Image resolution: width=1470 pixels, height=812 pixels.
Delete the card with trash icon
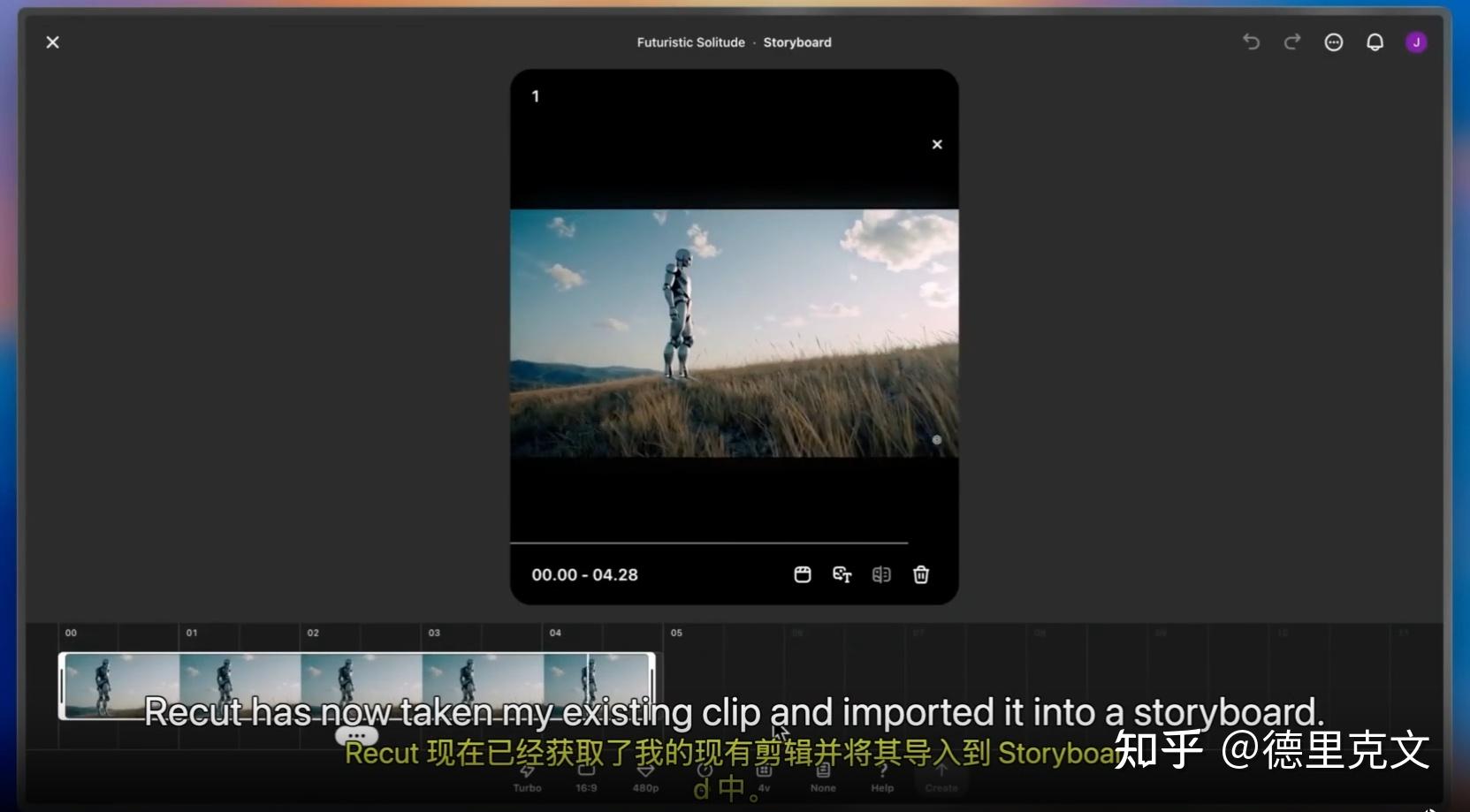coord(921,574)
